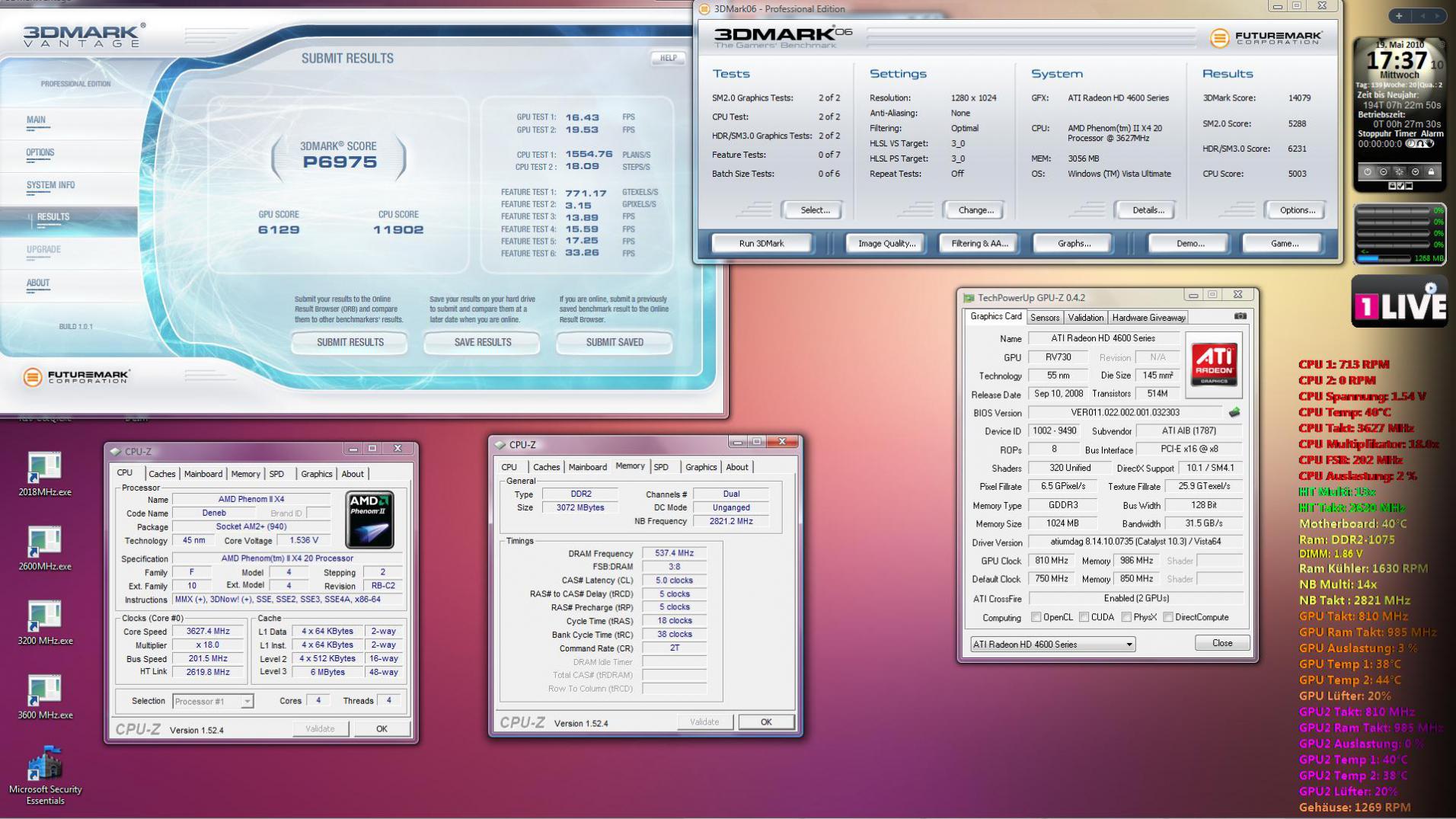Open the Hardware Giveaway tab in GPU-Z
The width and height of the screenshot is (1456, 819).
[x=1148, y=318]
